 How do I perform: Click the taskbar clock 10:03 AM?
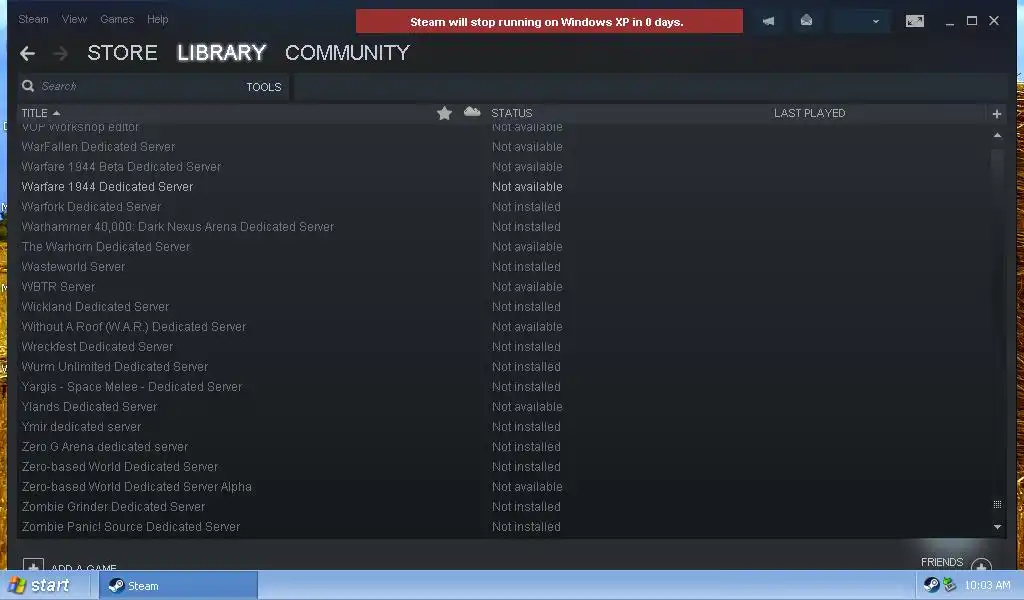click(x=987, y=585)
